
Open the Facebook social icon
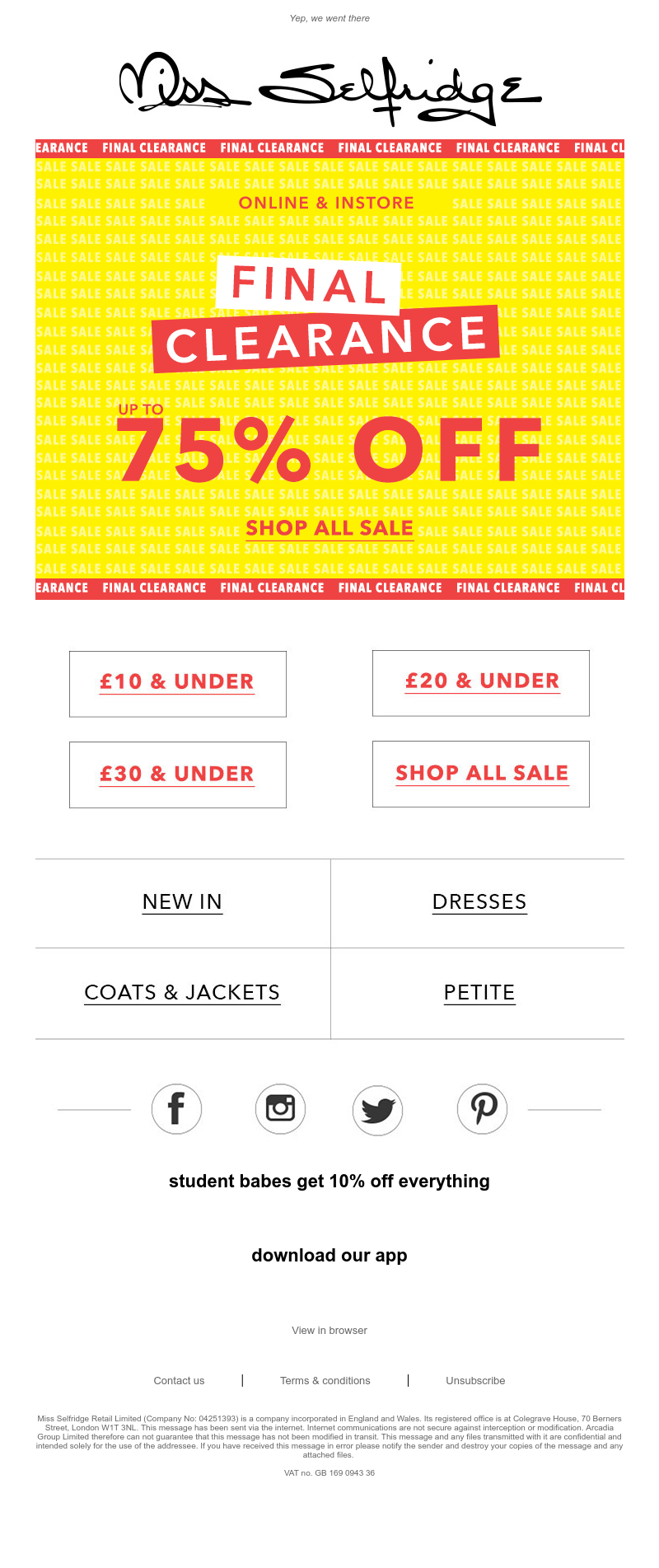pos(176,1109)
